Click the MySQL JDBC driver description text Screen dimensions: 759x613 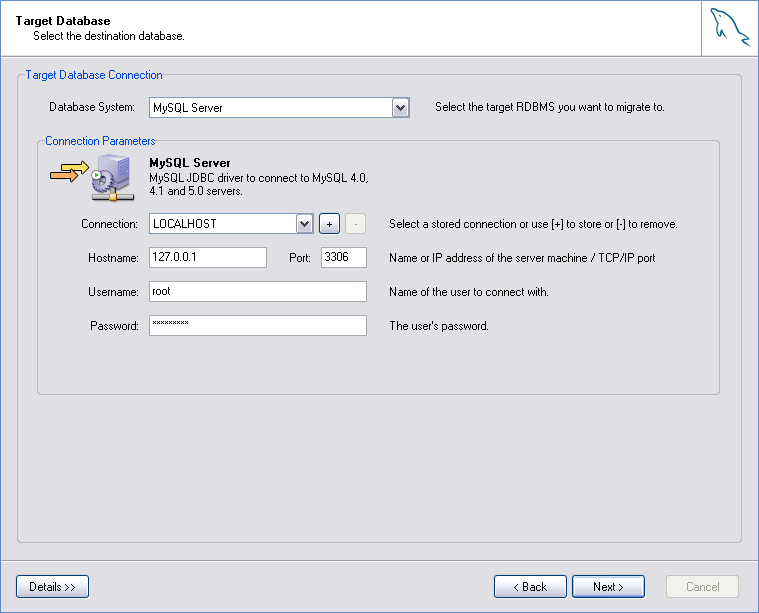coord(259,184)
